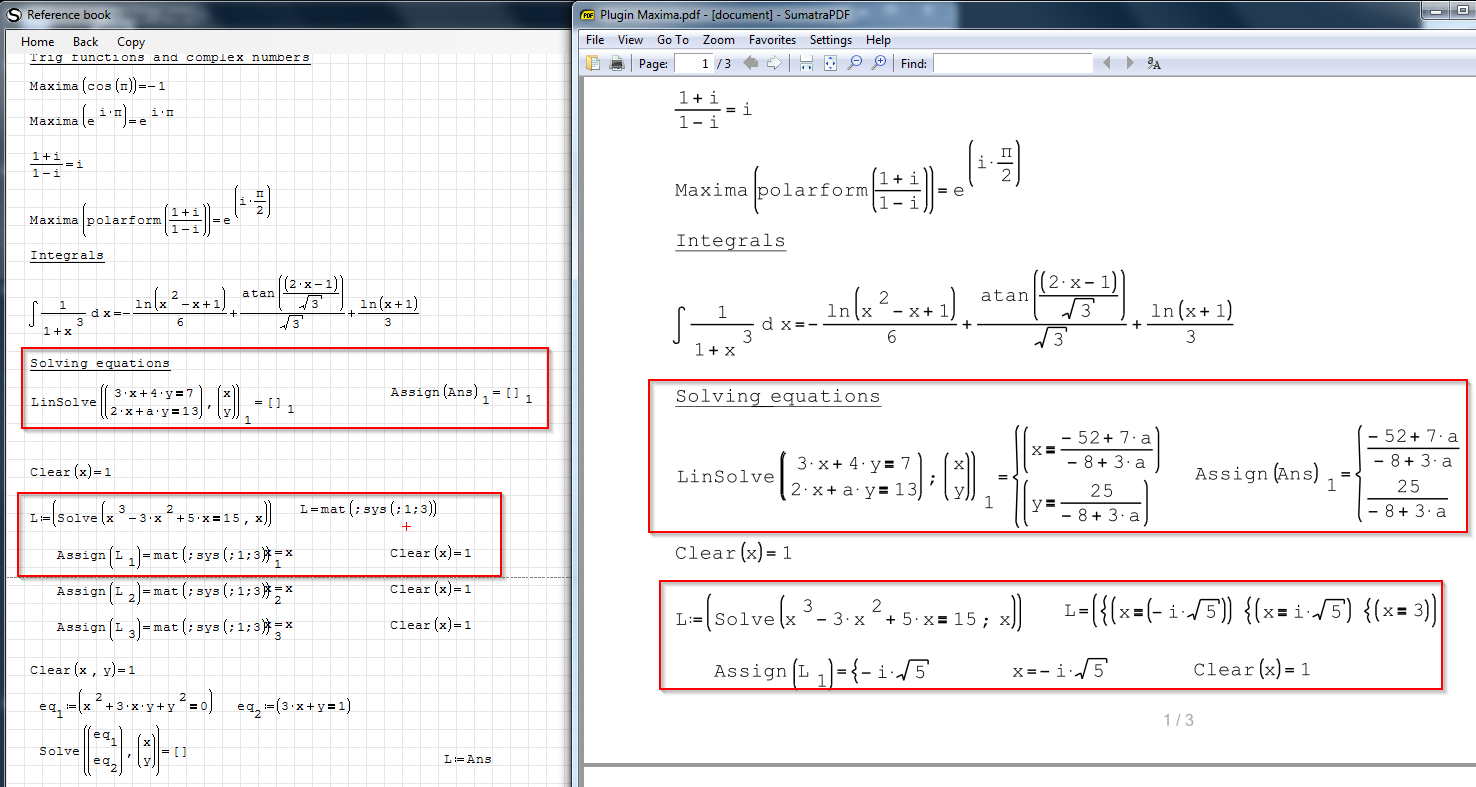Click the Find Next arrow
This screenshot has width=1476, height=787.
[1130, 63]
